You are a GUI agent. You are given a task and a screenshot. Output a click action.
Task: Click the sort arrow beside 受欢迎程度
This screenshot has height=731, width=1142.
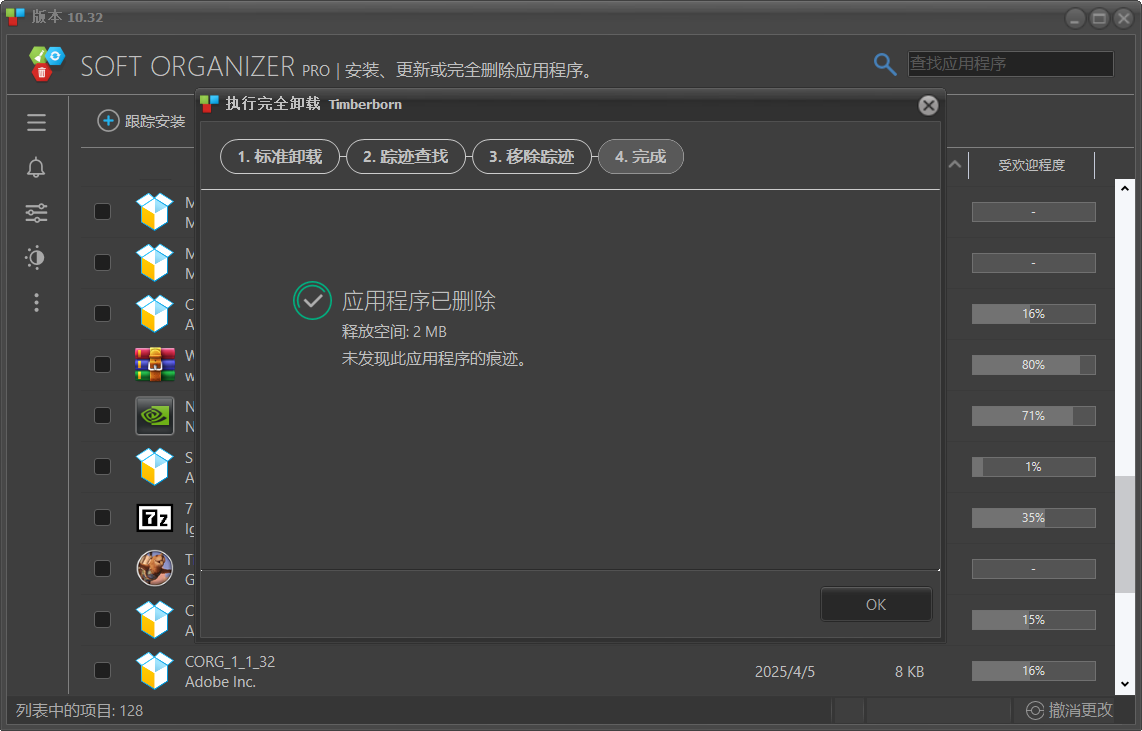click(955, 165)
